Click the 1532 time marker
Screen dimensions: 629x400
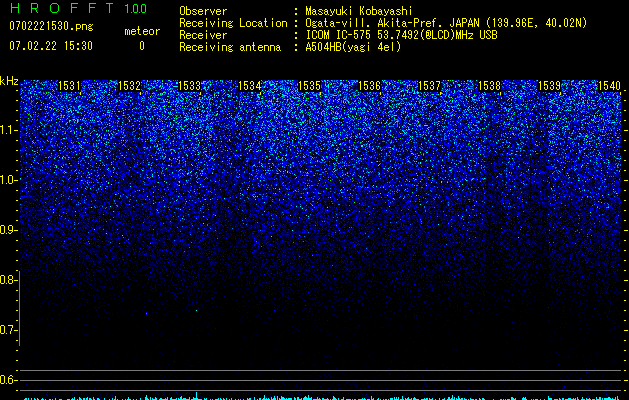coord(130,86)
